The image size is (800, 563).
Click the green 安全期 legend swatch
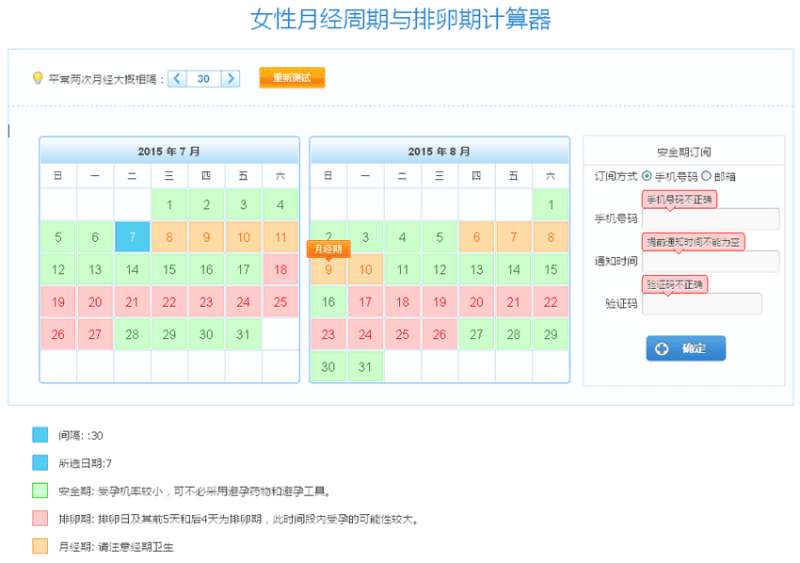40,491
